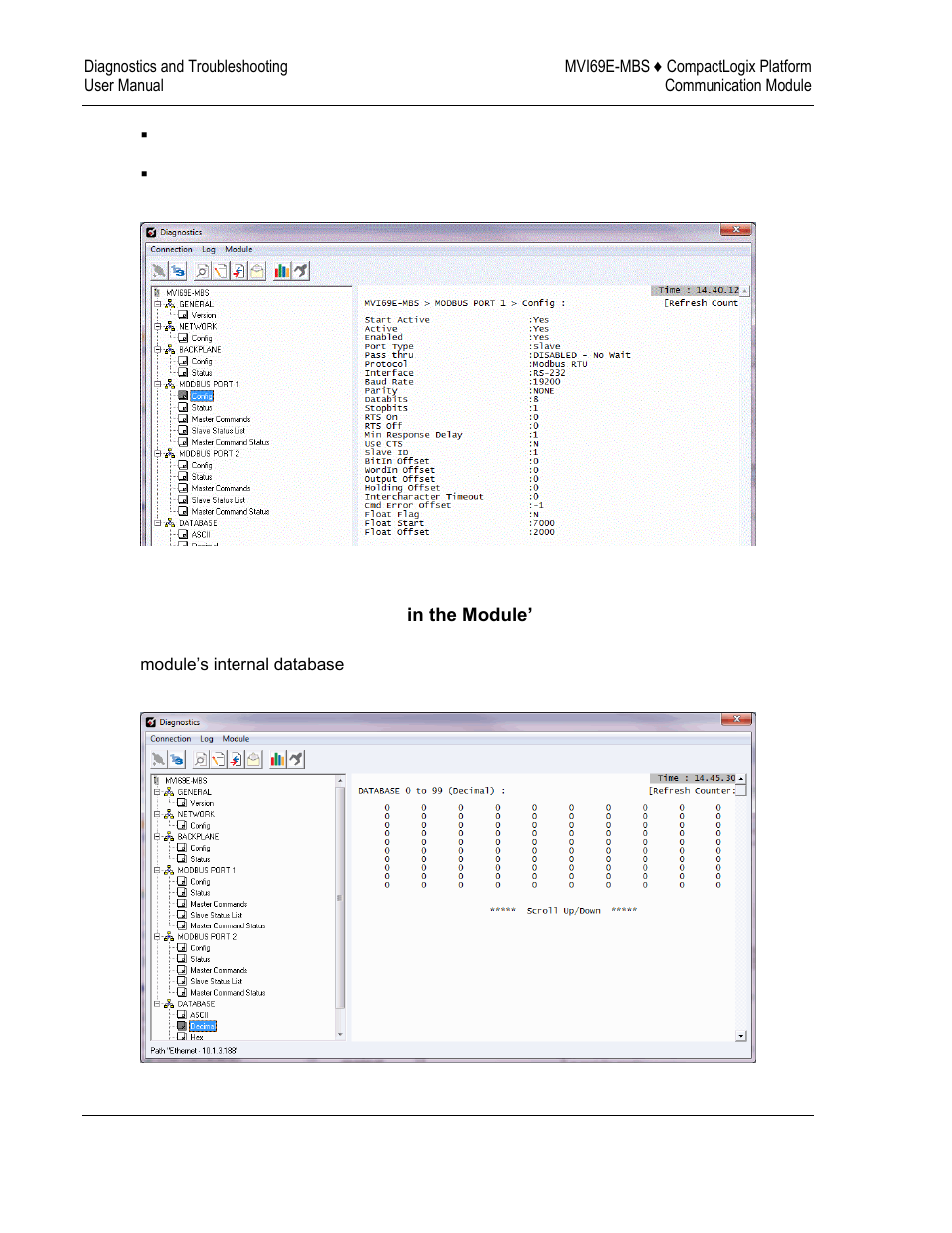
Task: Click the bird icon in the port config window toolbar
Action: 300,271
